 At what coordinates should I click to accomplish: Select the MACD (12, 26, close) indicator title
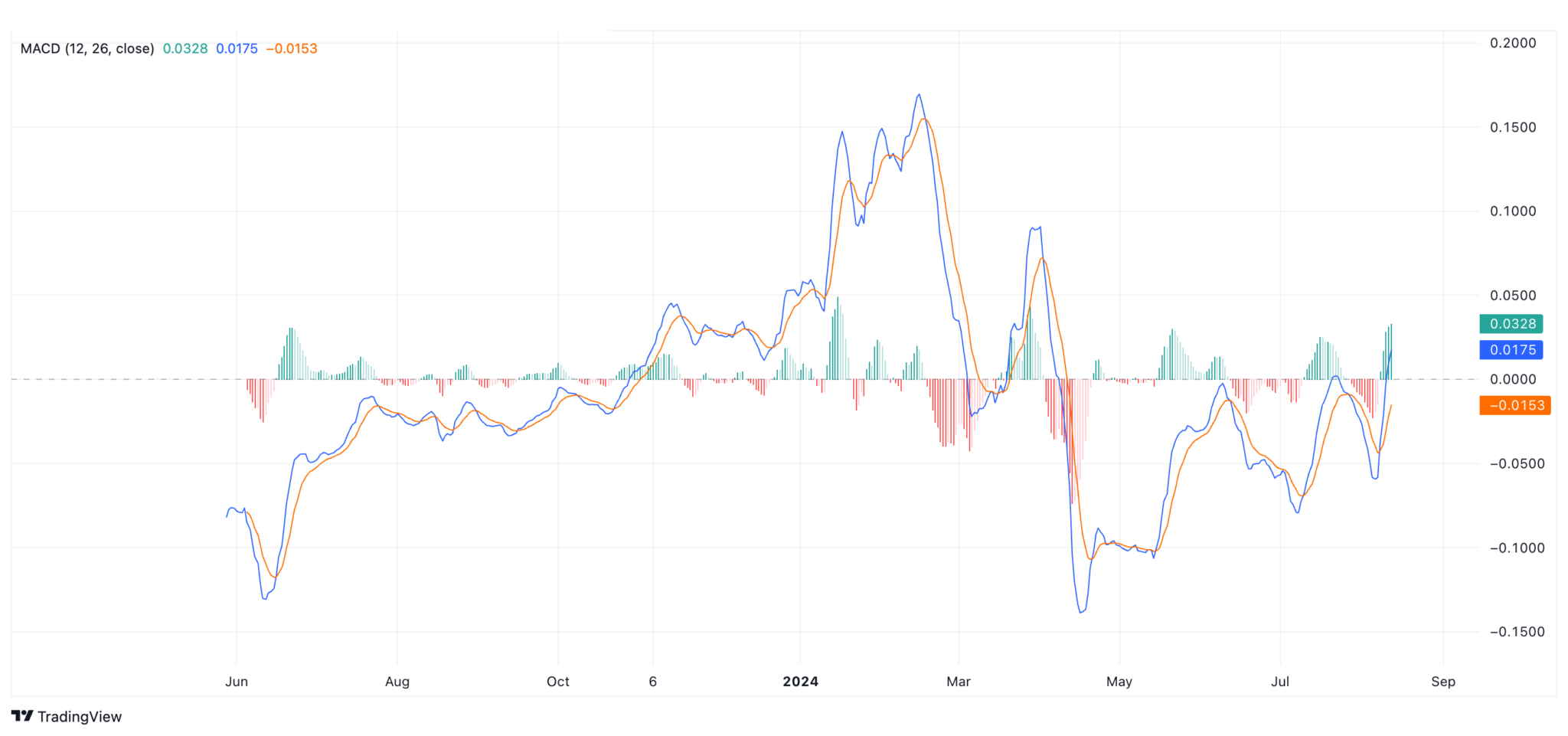[87, 48]
